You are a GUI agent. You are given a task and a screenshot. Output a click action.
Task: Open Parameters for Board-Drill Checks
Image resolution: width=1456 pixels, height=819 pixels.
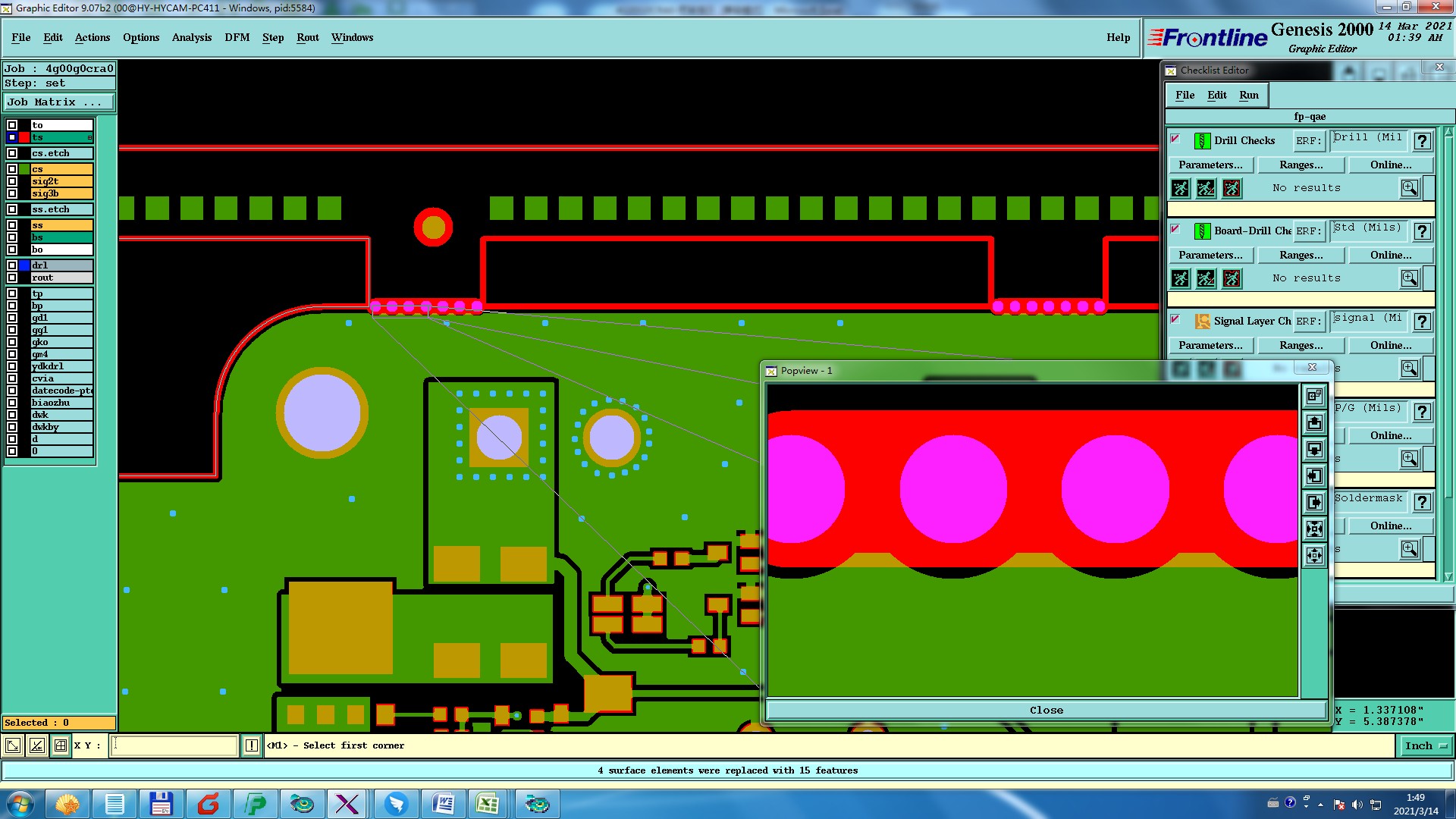click(1210, 255)
